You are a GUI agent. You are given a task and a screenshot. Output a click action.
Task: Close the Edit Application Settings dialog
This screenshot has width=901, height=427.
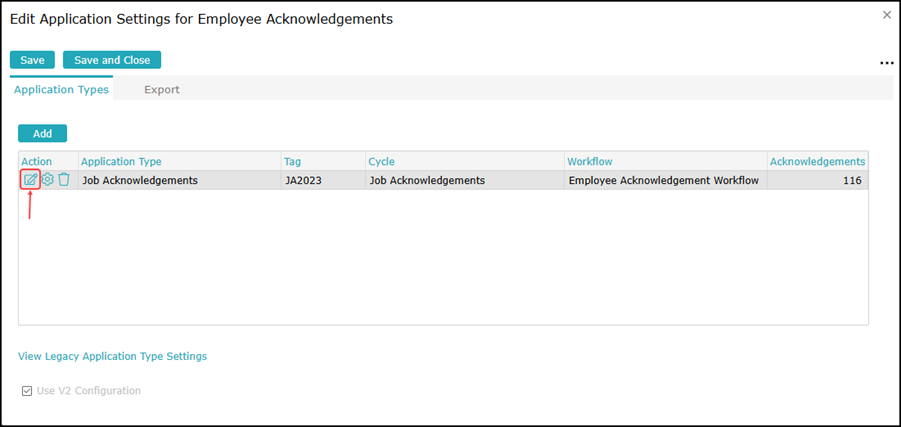pyautogui.click(x=886, y=15)
